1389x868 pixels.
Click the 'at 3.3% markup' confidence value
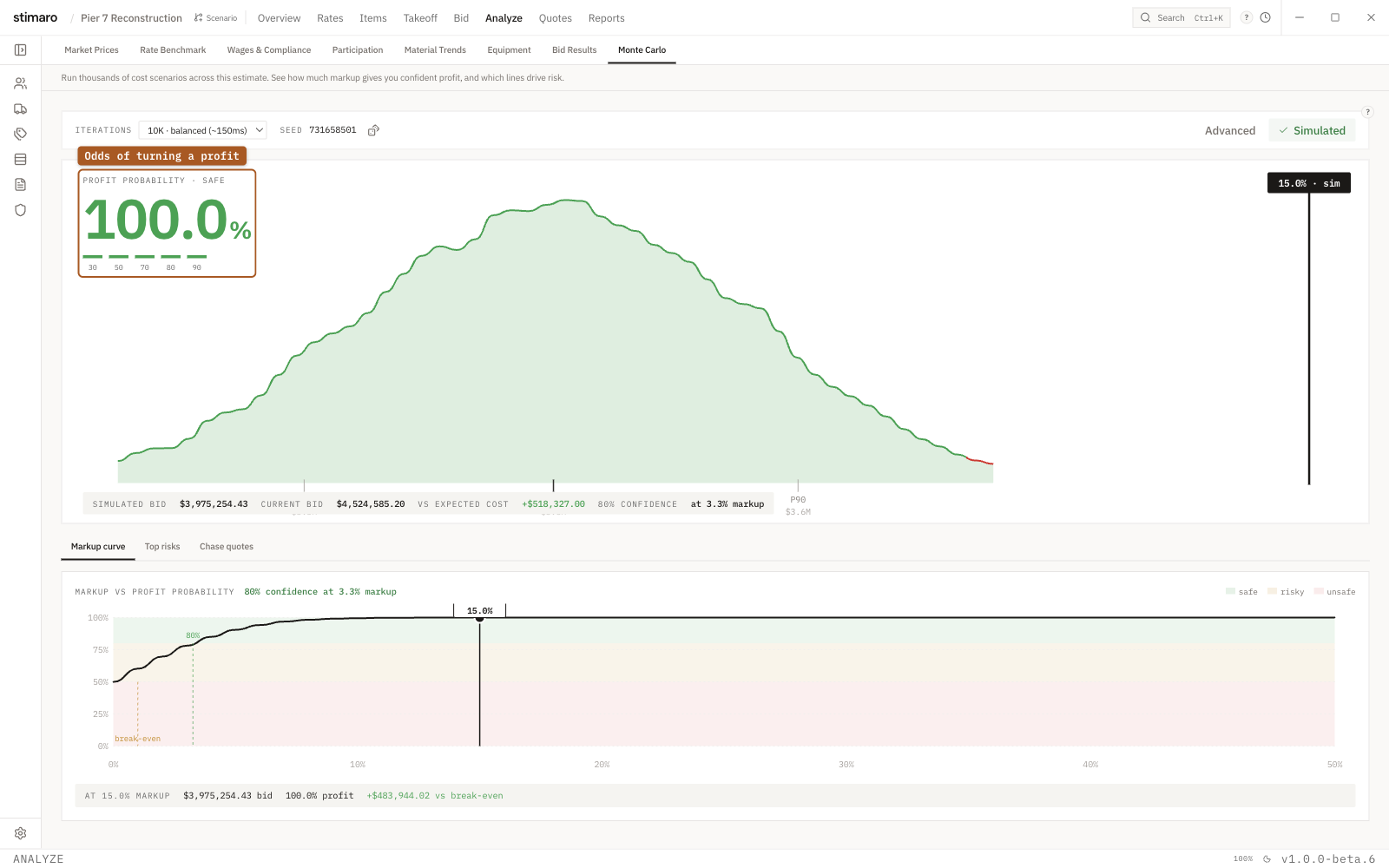click(x=727, y=504)
